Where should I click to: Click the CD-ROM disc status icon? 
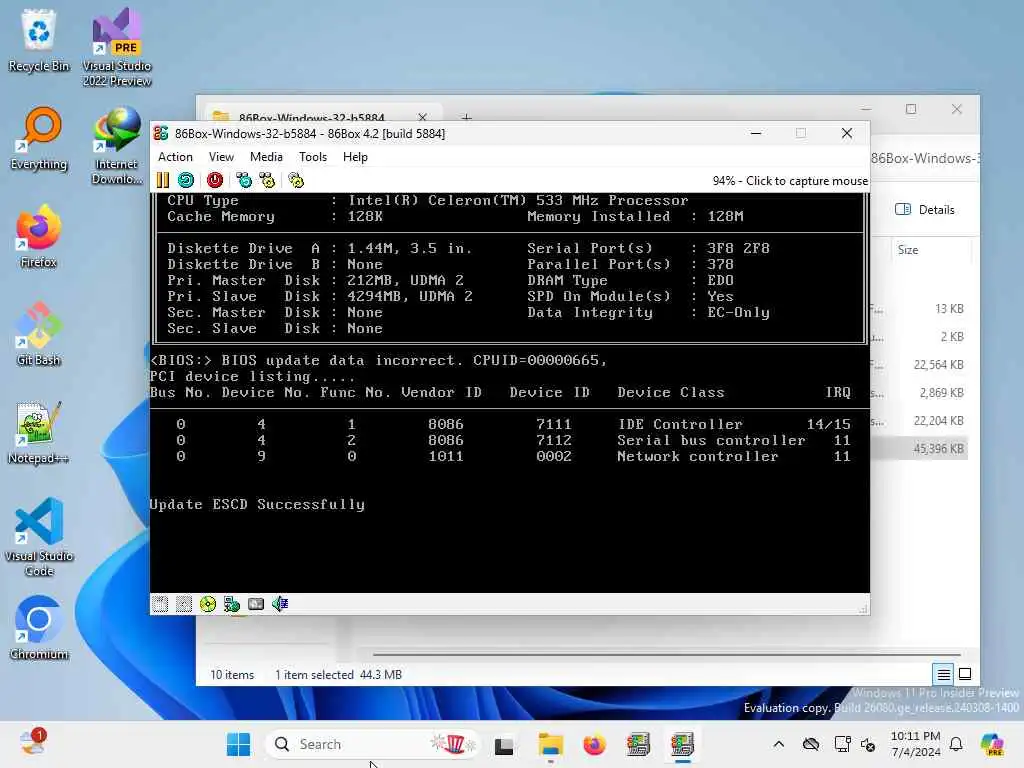click(208, 604)
